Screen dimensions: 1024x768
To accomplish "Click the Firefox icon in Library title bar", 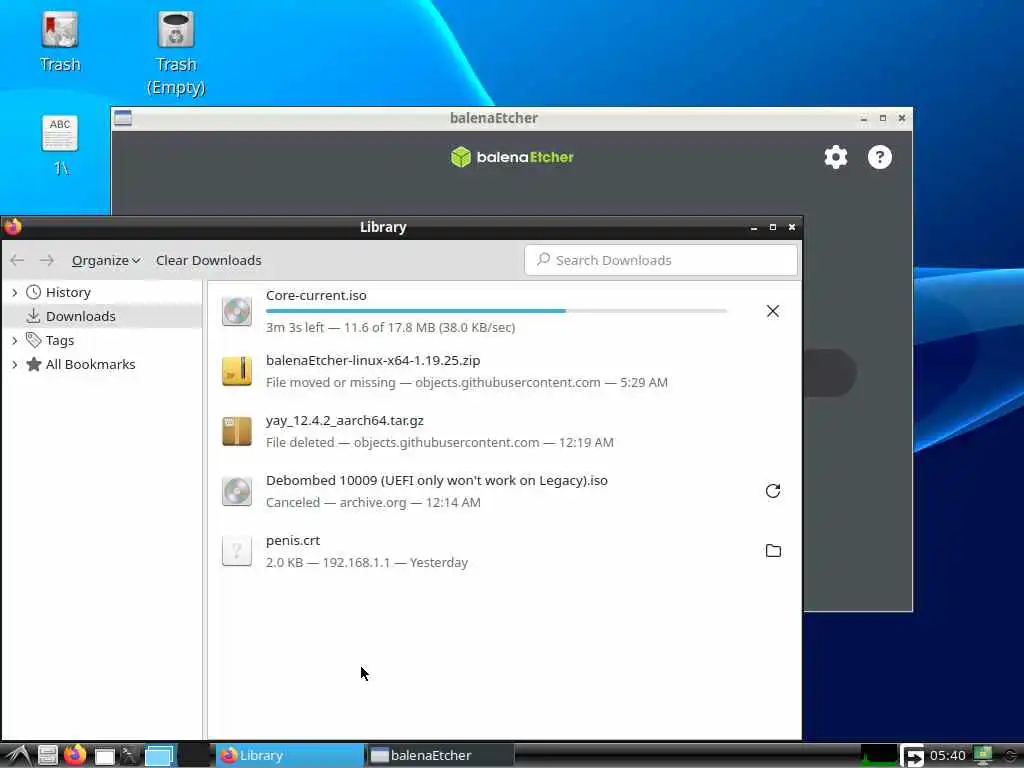I will click(x=12, y=227).
